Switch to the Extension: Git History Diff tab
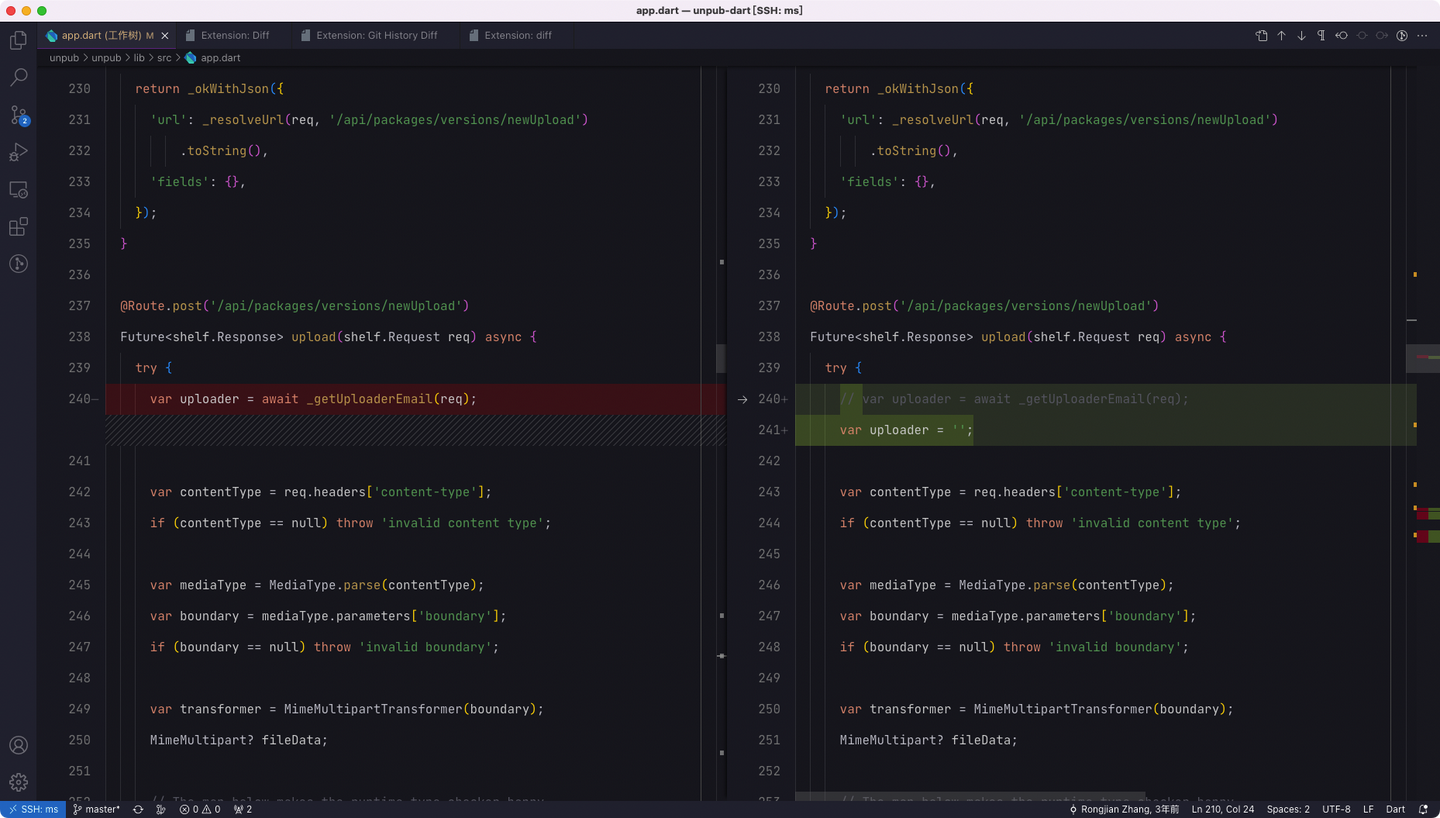This screenshot has width=1440, height=818. [376, 36]
